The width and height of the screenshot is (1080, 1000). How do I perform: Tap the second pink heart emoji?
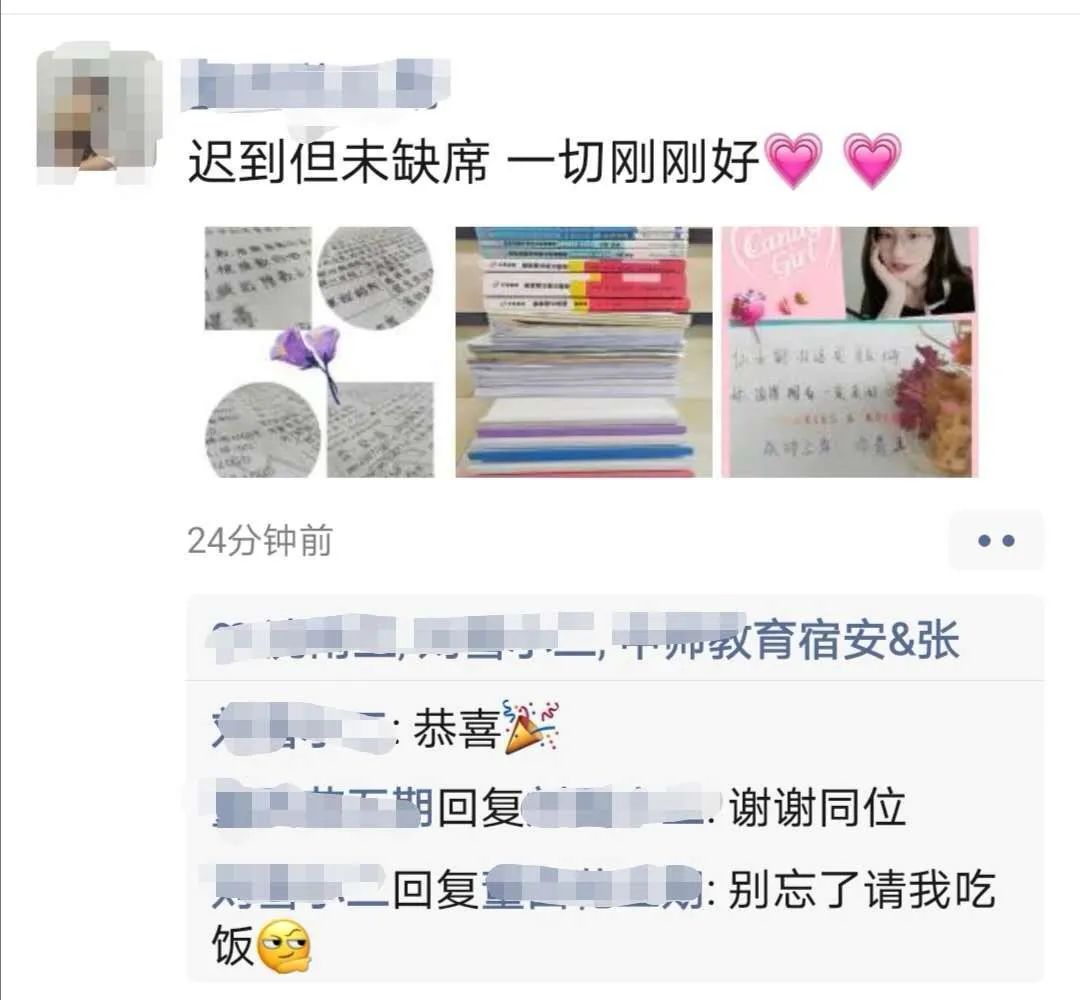point(873,161)
